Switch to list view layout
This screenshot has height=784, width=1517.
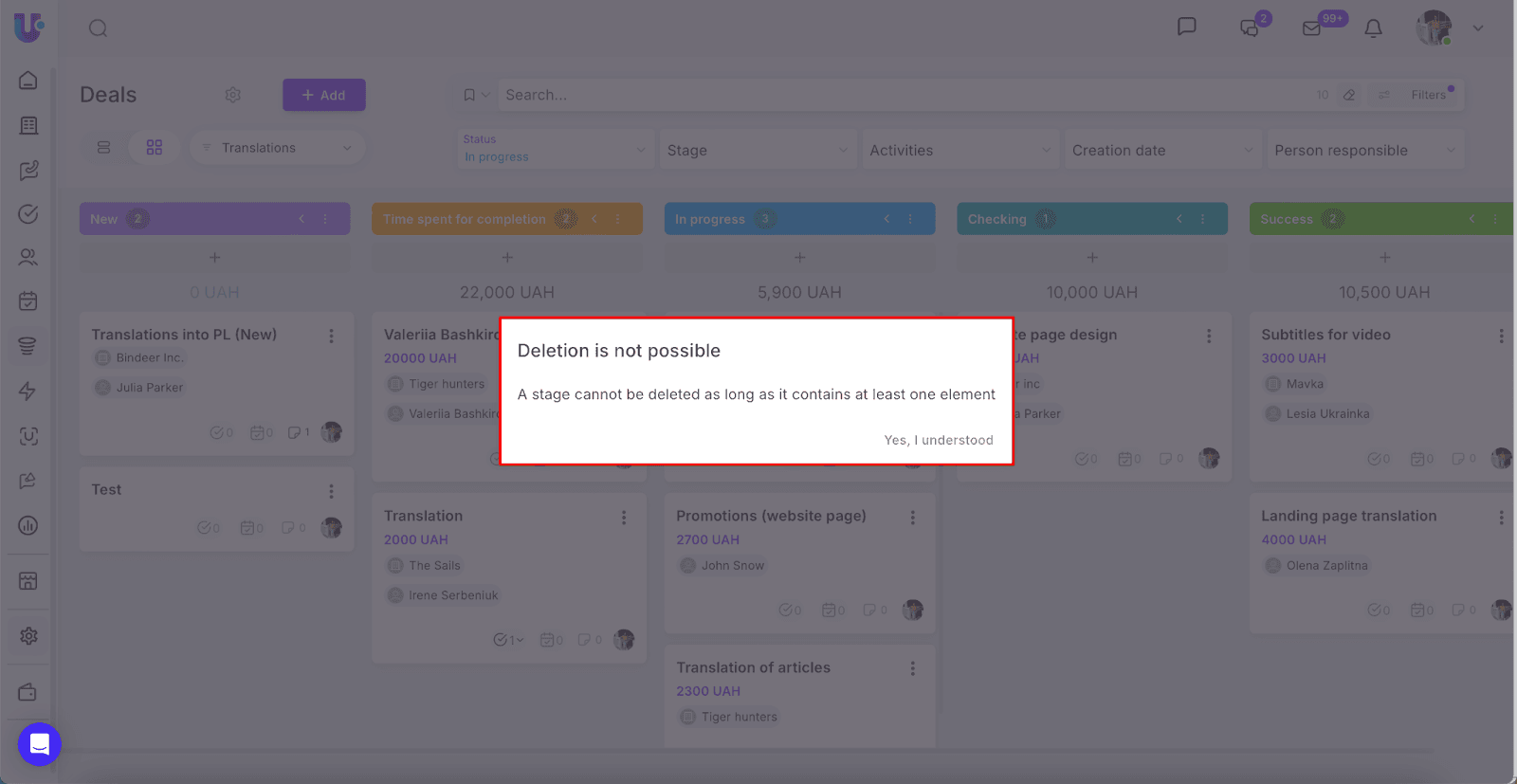point(104,148)
